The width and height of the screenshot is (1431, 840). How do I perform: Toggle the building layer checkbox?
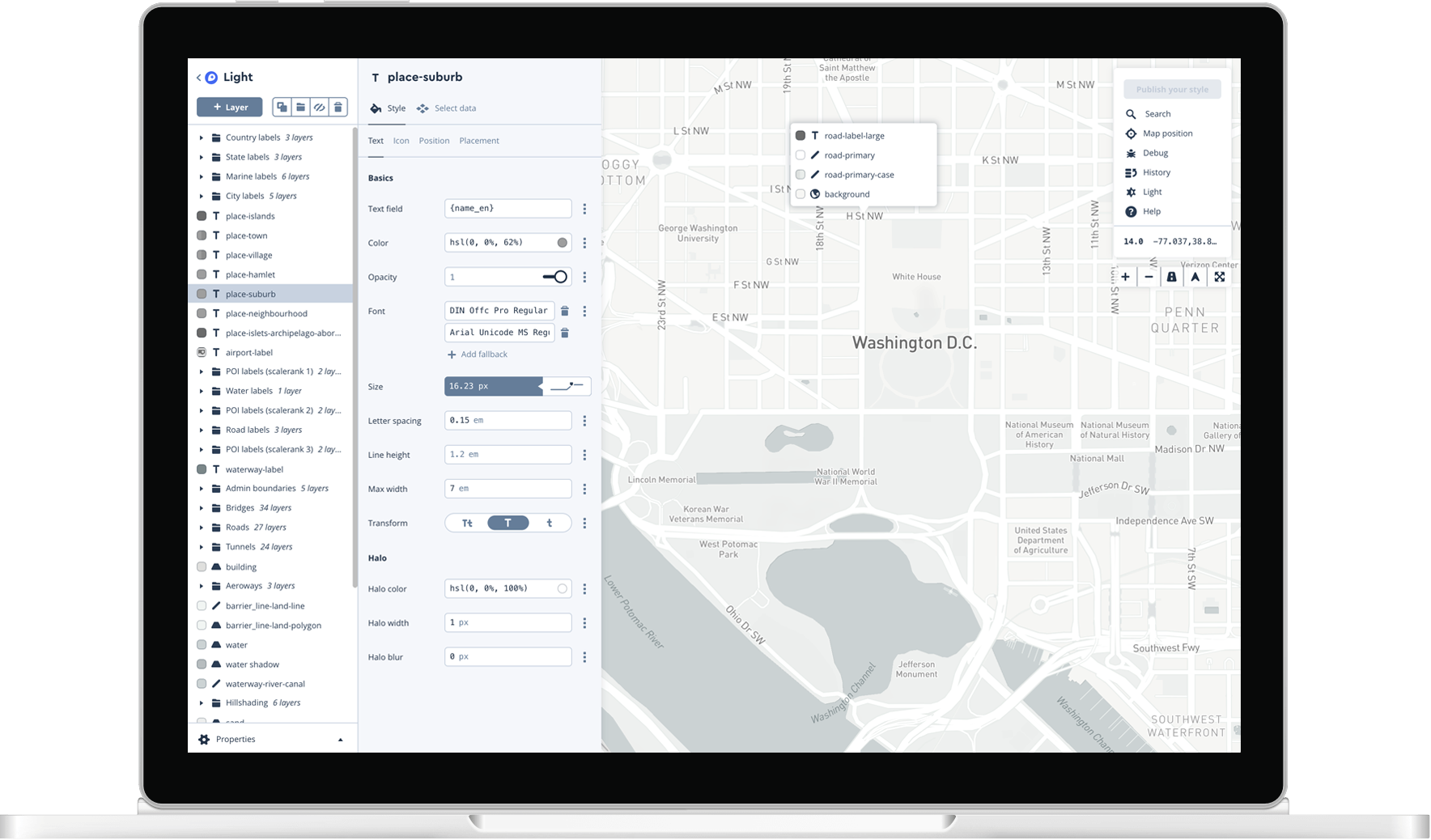coord(202,566)
